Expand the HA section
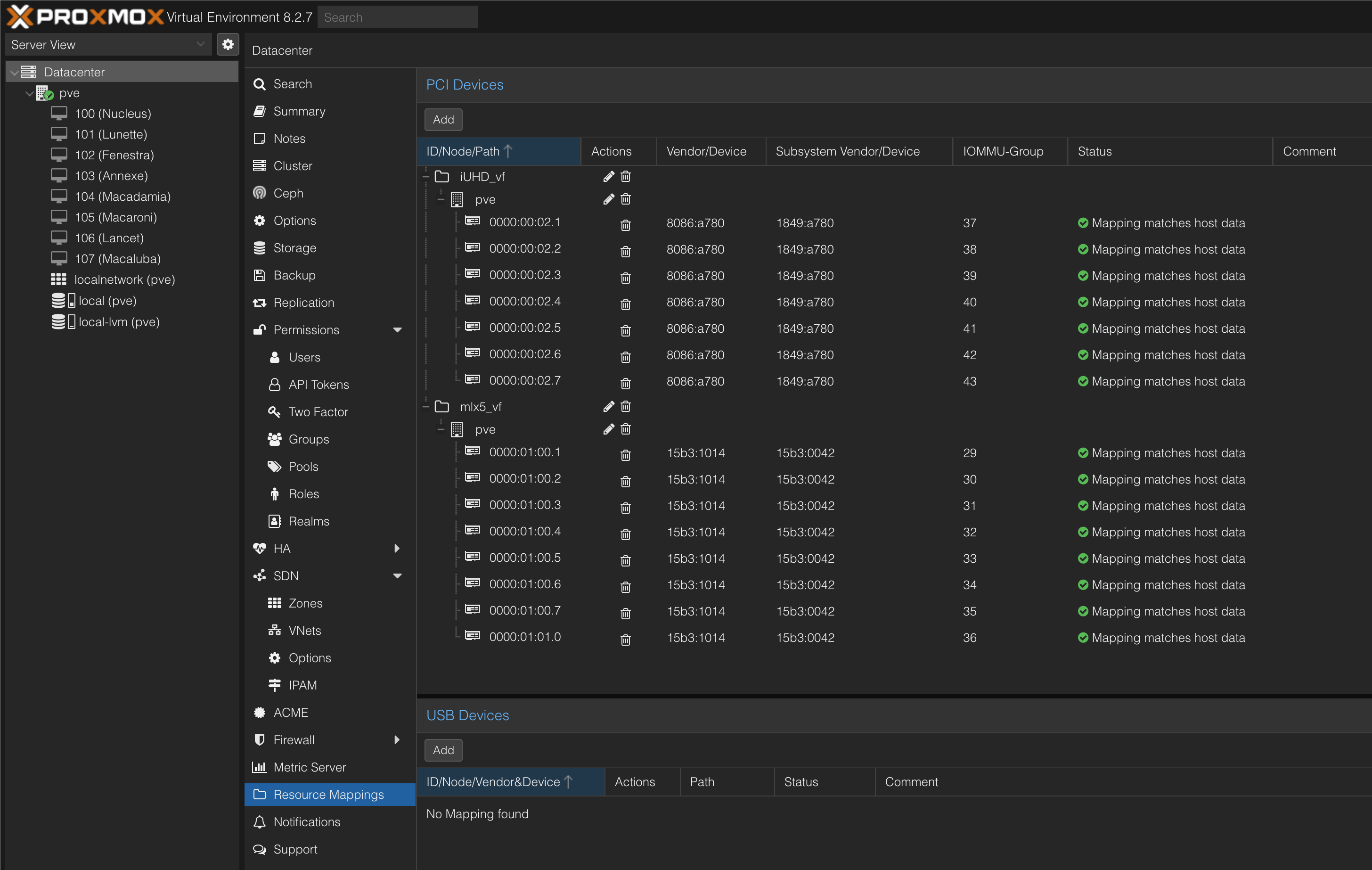 398,548
